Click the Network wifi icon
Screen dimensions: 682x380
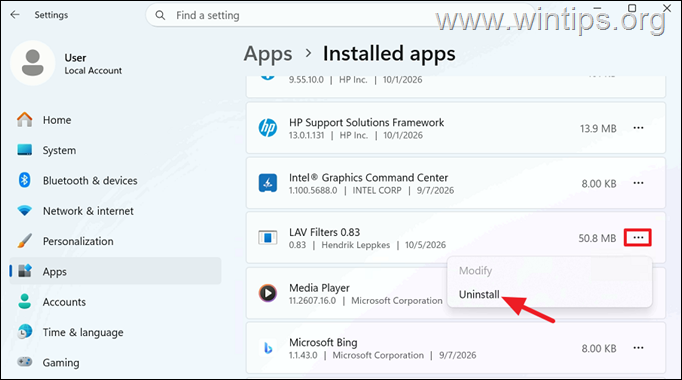25,211
